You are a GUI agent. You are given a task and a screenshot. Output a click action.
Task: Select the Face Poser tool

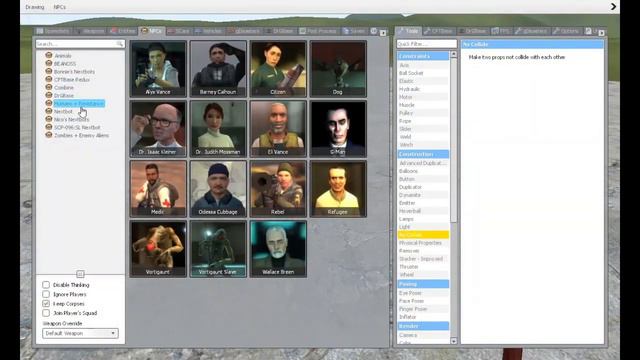[x=423, y=301]
